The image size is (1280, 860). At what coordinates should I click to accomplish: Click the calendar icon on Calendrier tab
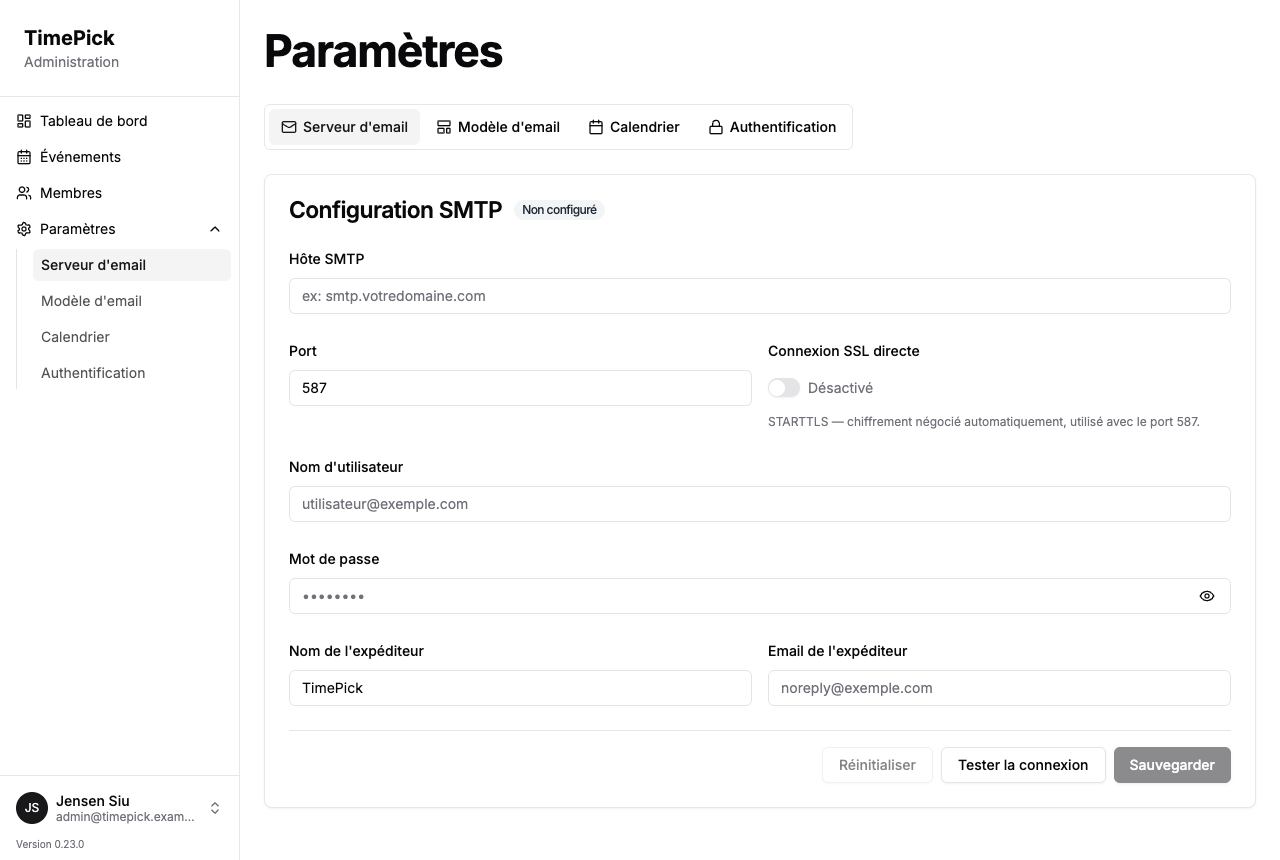596,127
